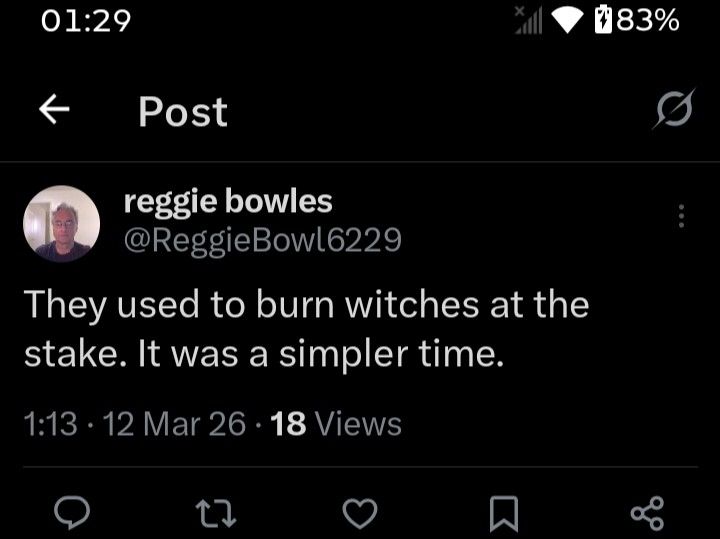720x539 pixels.
Task: Like the post with heart icon
Action: [360, 513]
